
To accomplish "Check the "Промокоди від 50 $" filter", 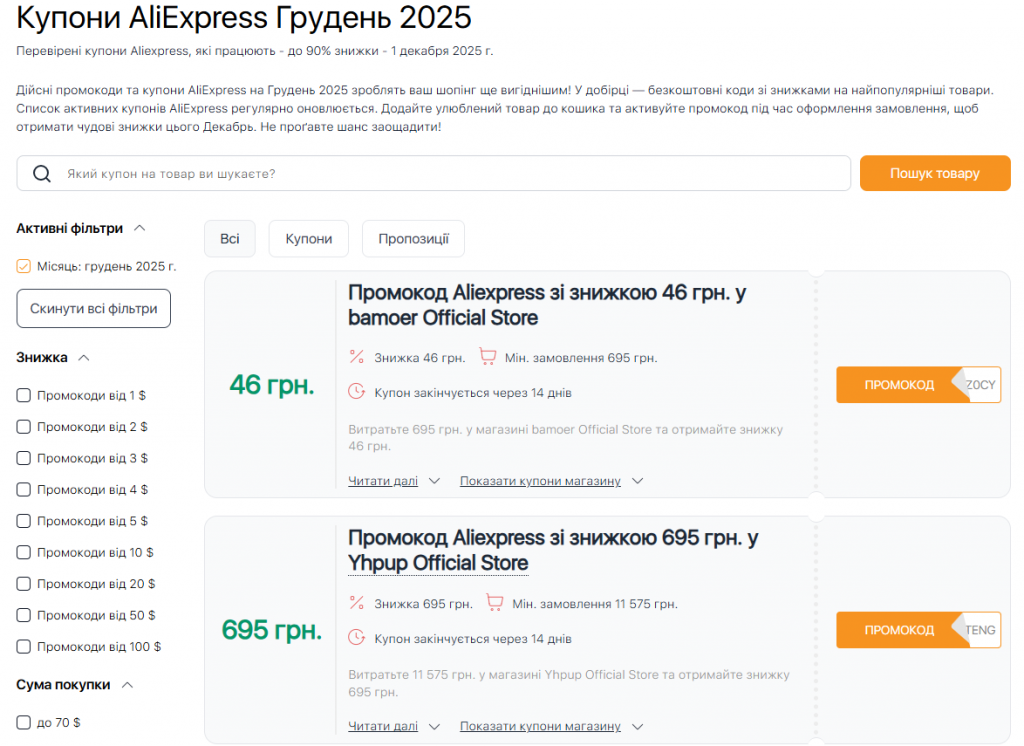I will coord(23,615).
